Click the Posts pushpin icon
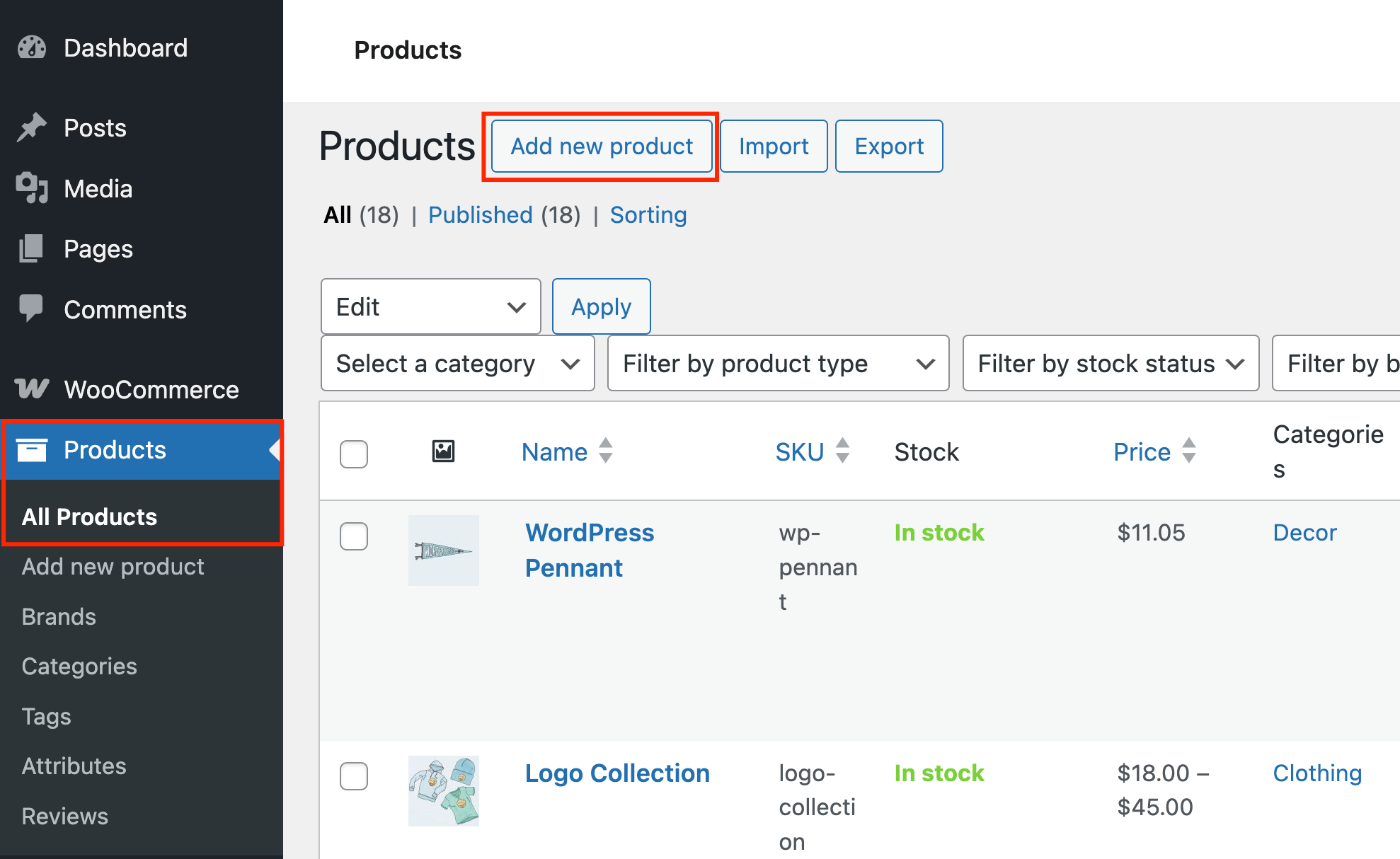Viewport: 1400px width, 859px height. 32,128
